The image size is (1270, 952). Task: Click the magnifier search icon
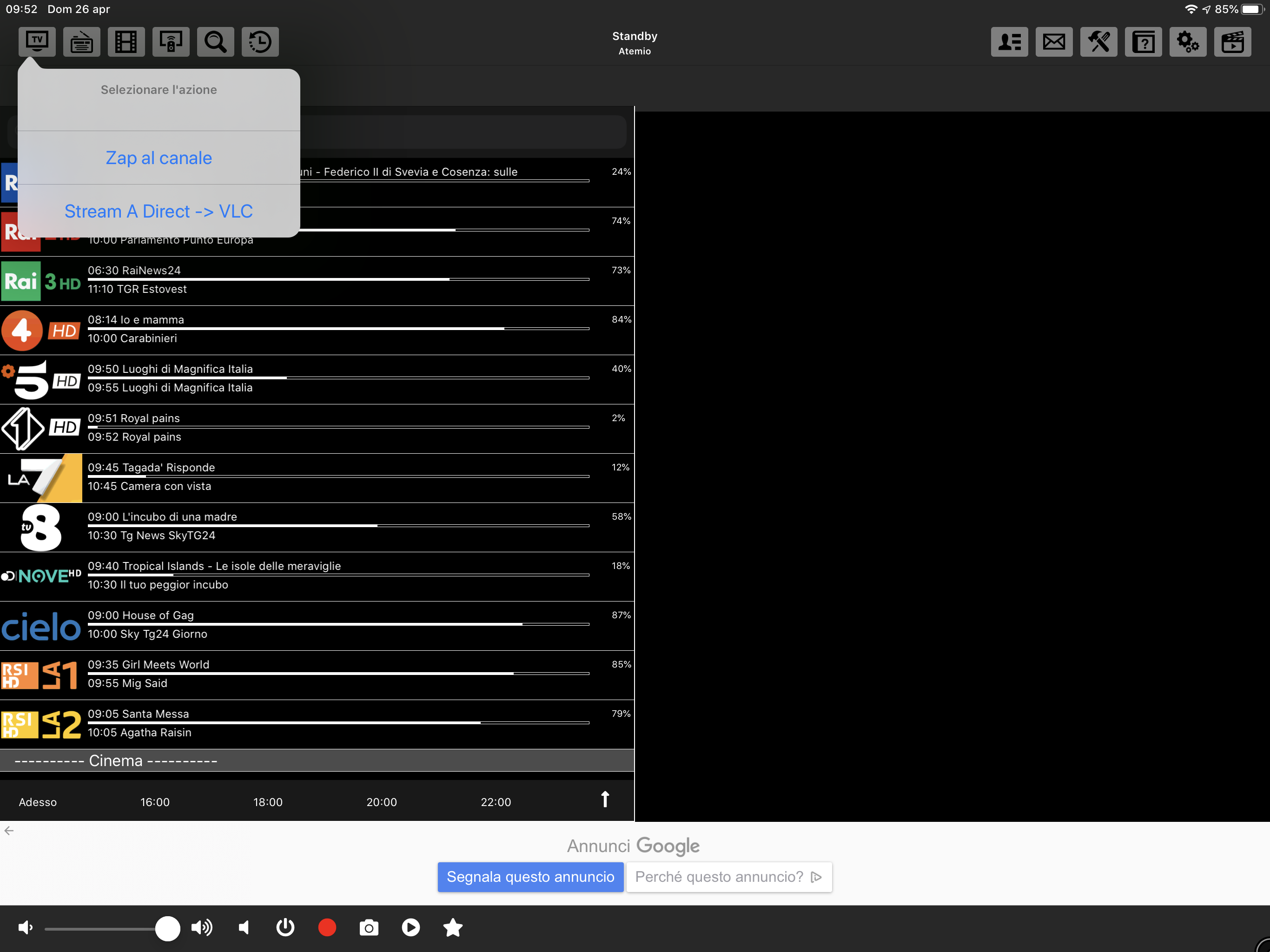(215, 42)
